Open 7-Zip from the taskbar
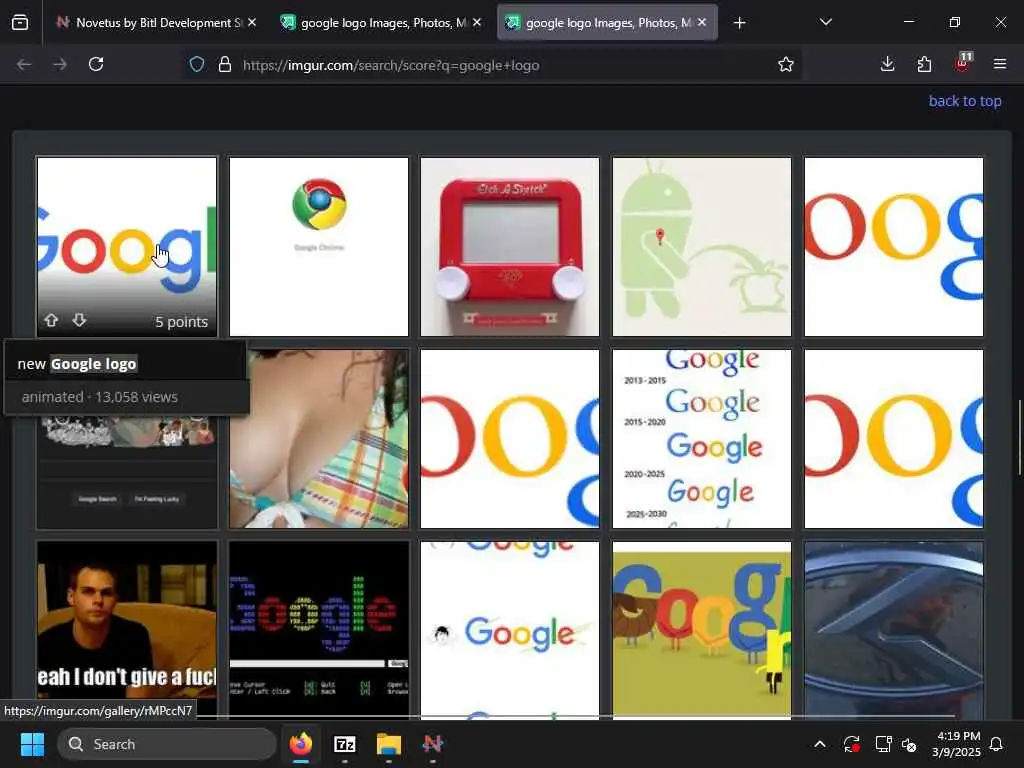Viewport: 1024px width, 768px height. click(344, 744)
